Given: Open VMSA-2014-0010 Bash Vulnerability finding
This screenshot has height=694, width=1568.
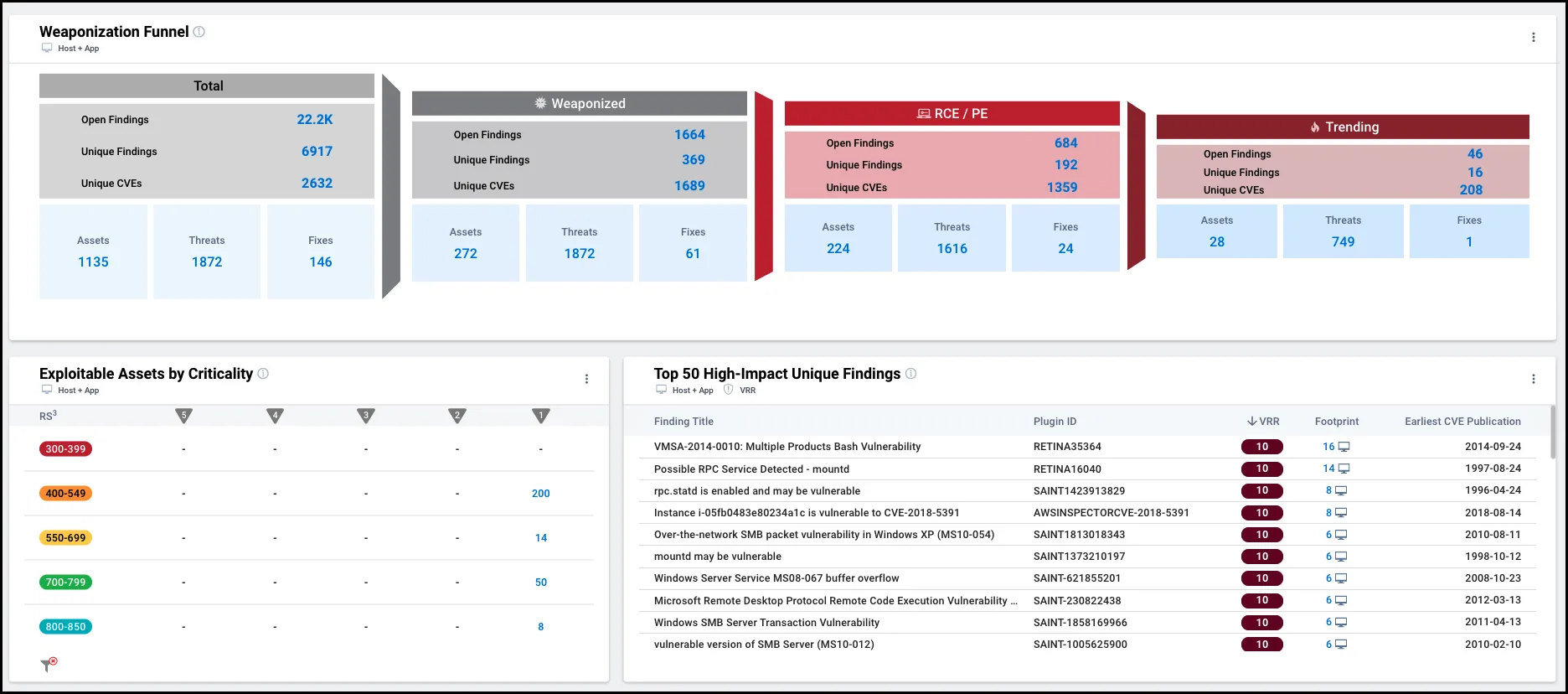Looking at the screenshot, I should point(787,447).
